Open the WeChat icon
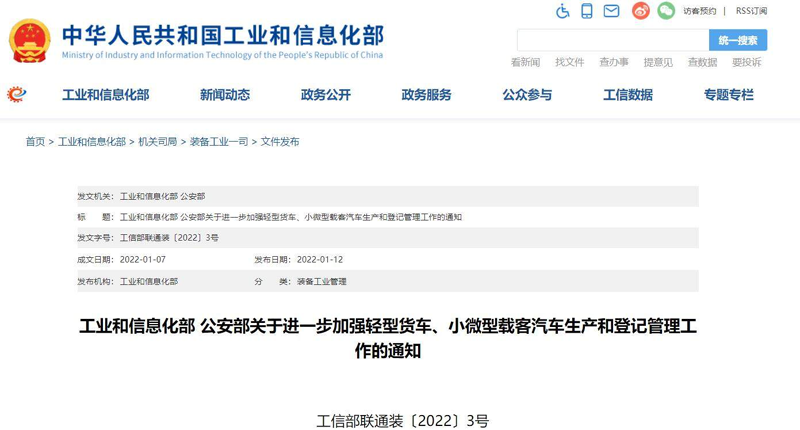This screenshot has height=430, width=800. coord(666,11)
